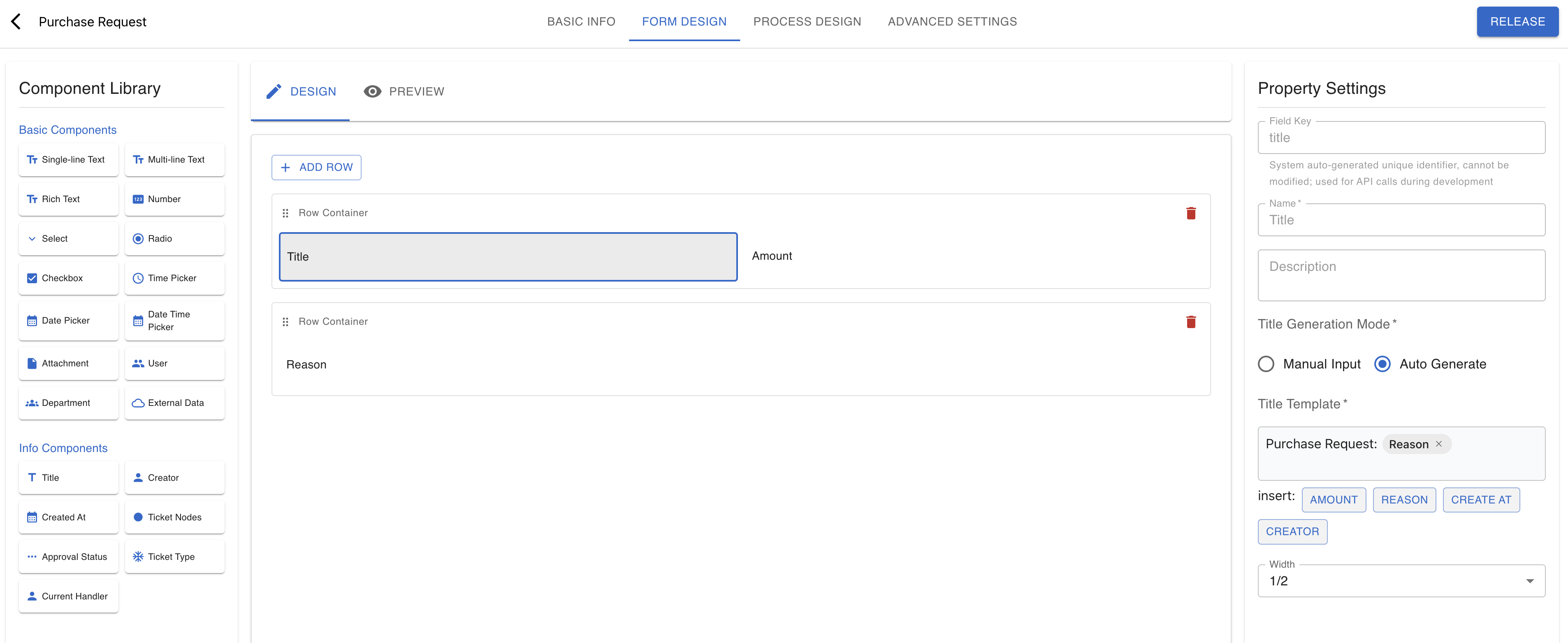Grab the drag handle of first Row Container
1568x643 pixels.
point(285,213)
